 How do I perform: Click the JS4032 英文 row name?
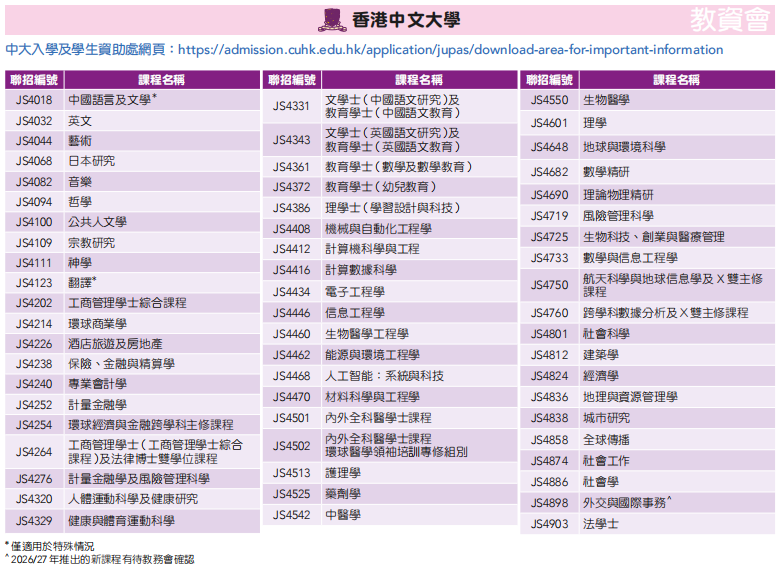[x=80, y=121]
